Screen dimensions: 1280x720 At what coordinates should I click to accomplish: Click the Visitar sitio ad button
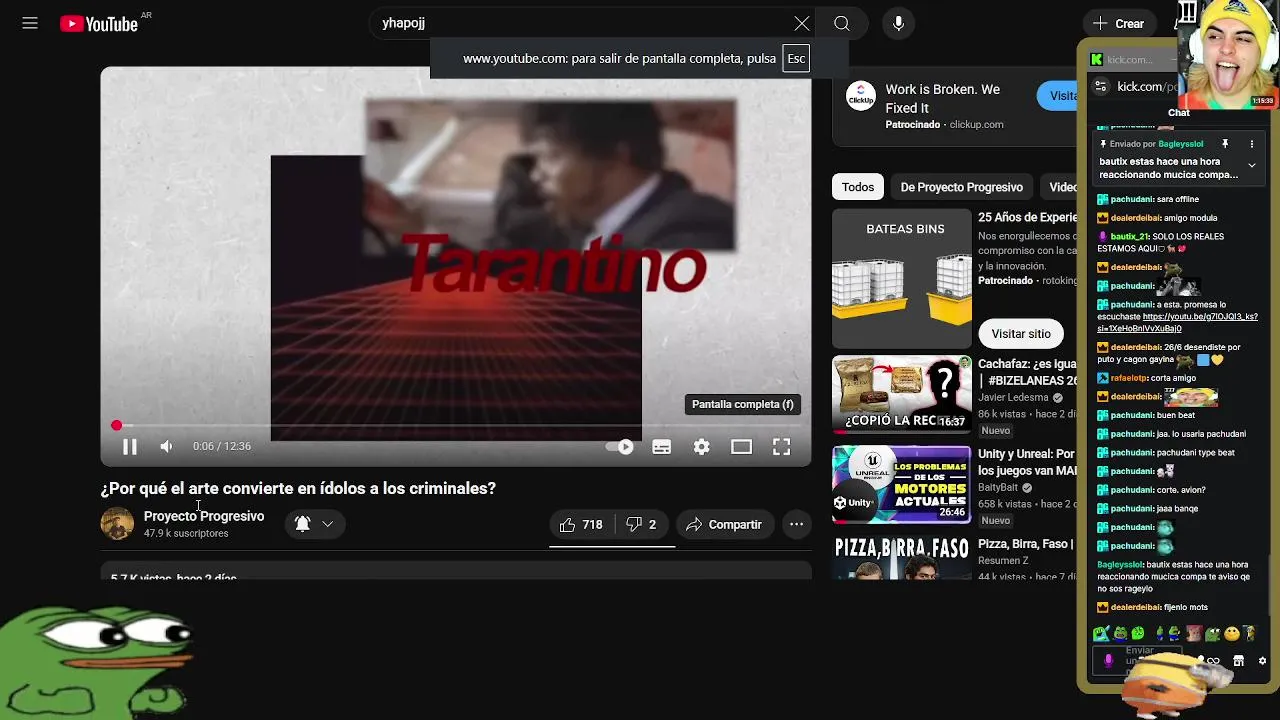(1021, 334)
